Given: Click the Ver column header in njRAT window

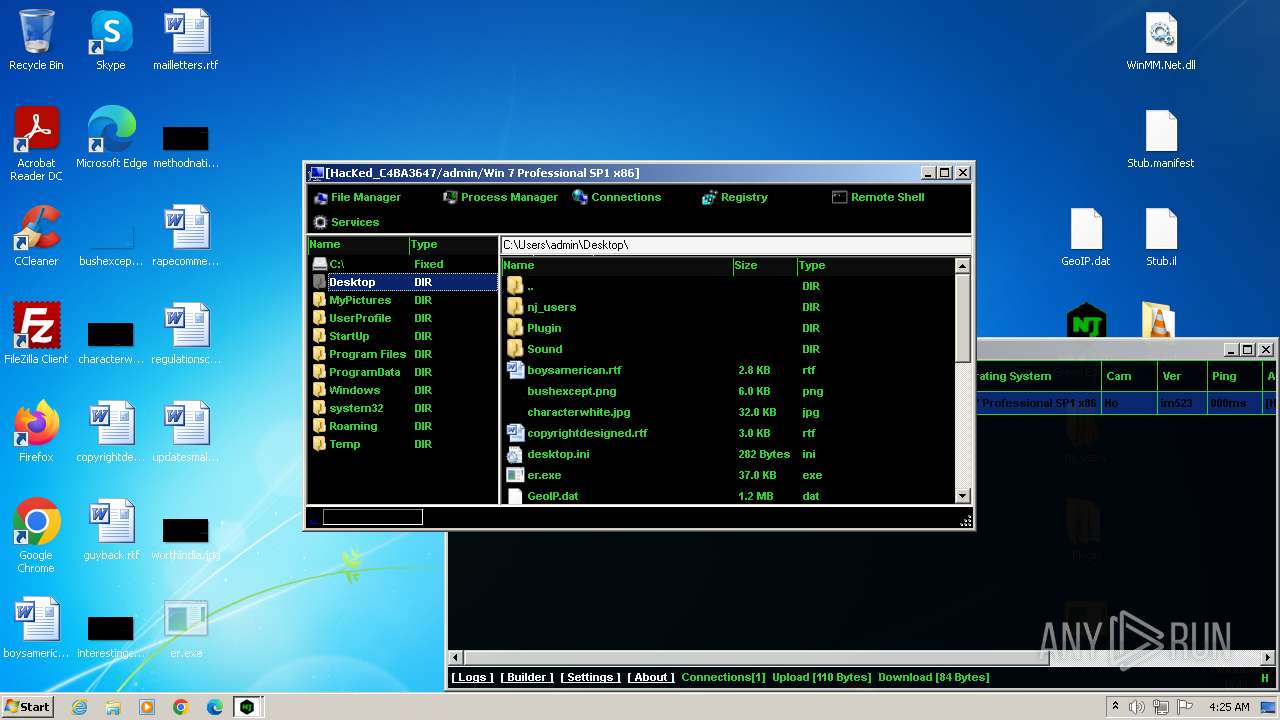Looking at the screenshot, I should point(1181,376).
